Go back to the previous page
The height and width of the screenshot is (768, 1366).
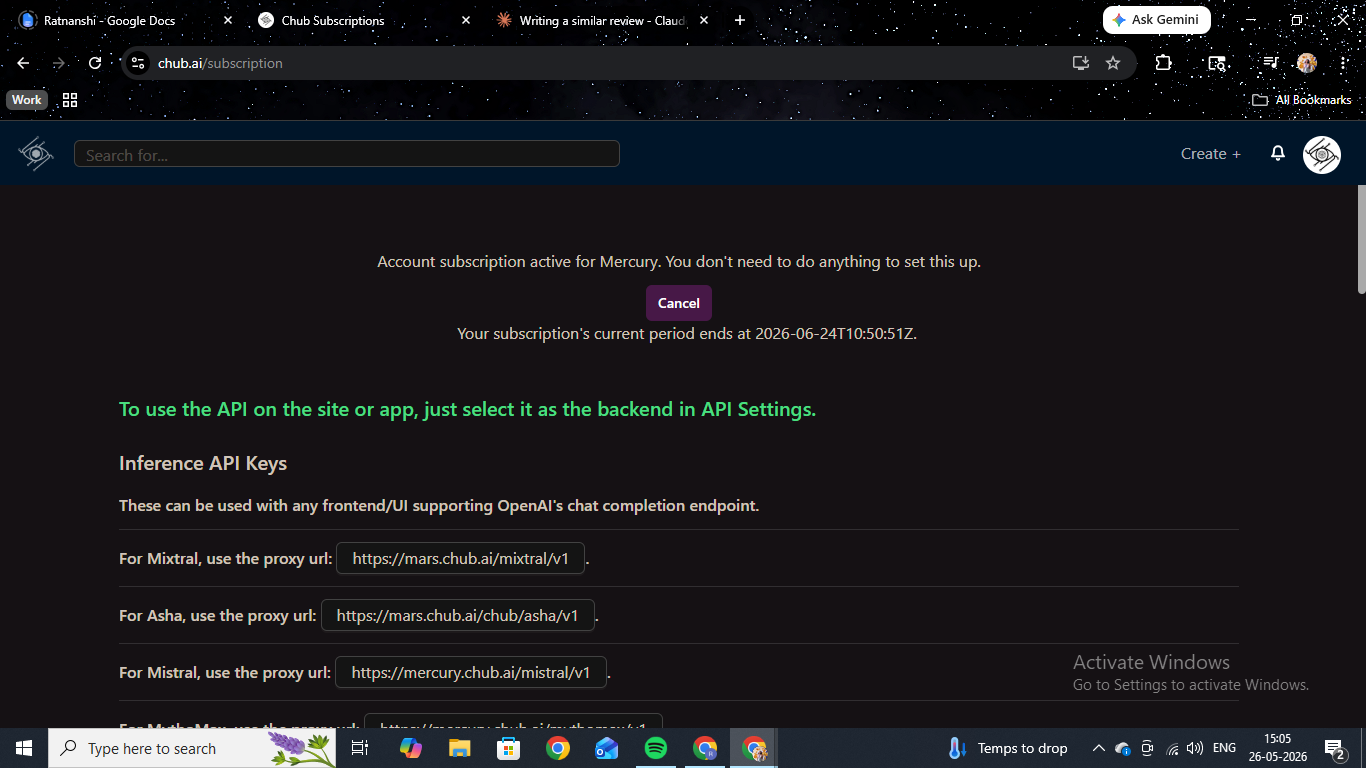click(x=23, y=63)
